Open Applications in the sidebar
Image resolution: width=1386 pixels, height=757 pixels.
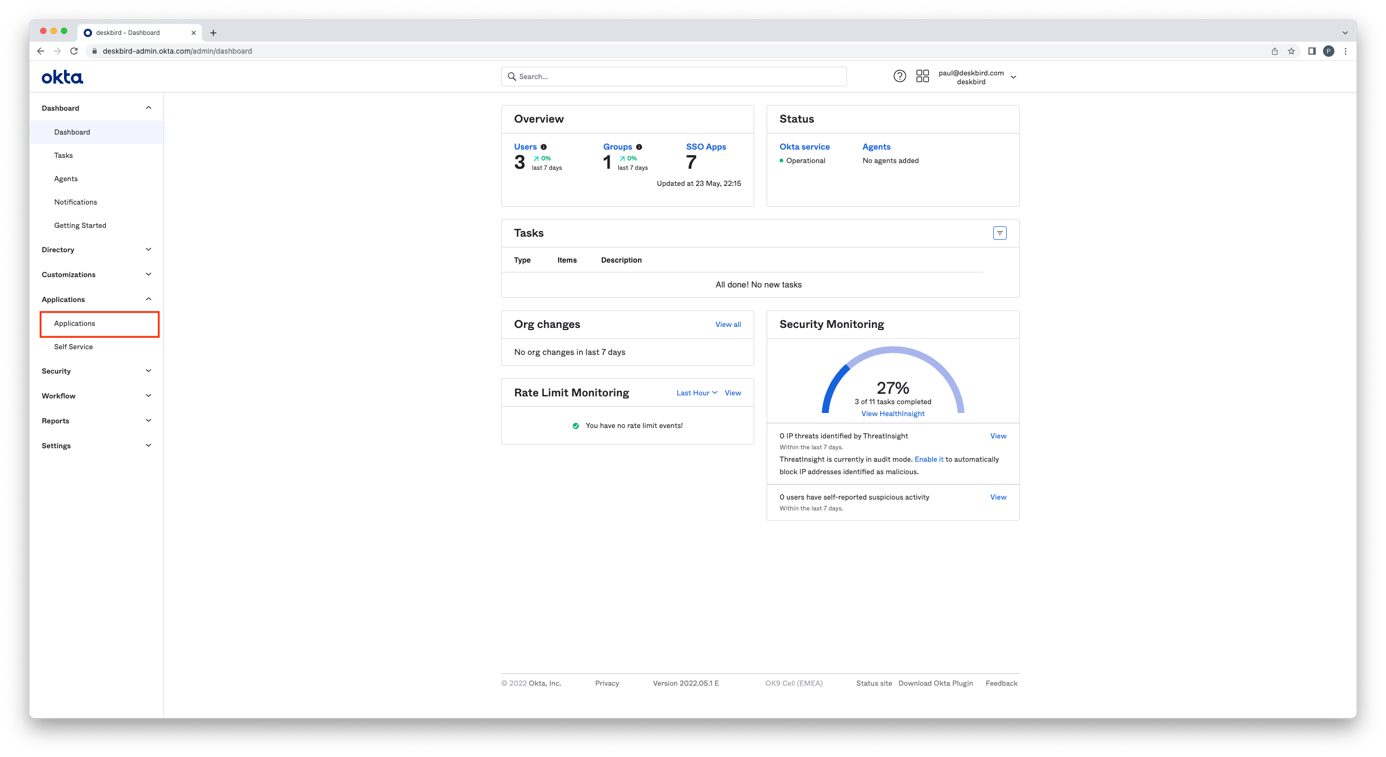75,324
